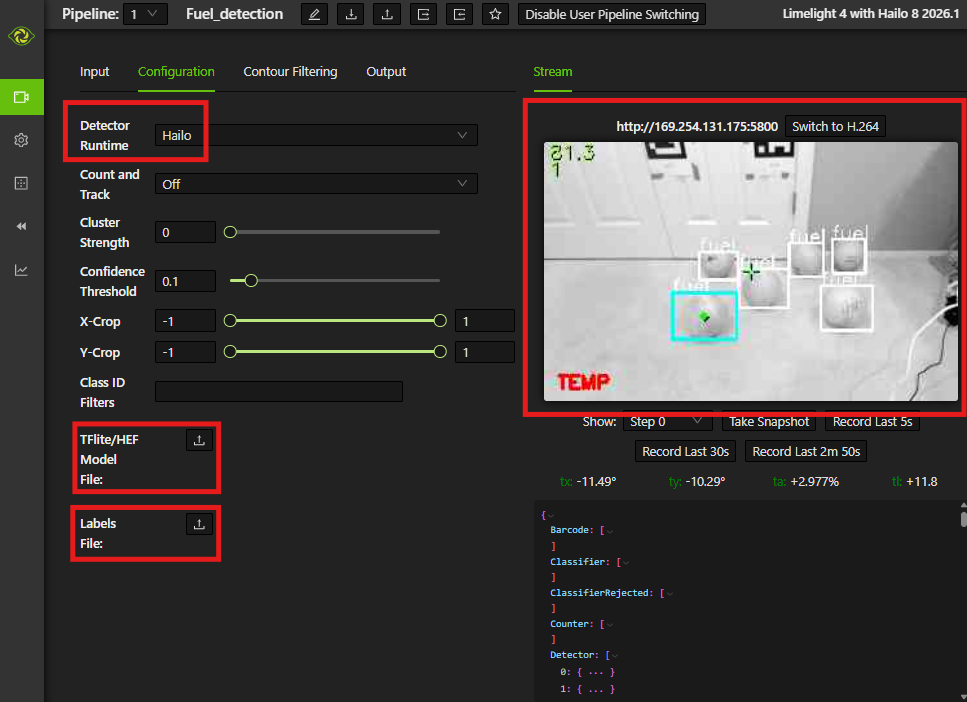Upload a Labels file
This screenshot has width=967, height=702.
coord(199,524)
